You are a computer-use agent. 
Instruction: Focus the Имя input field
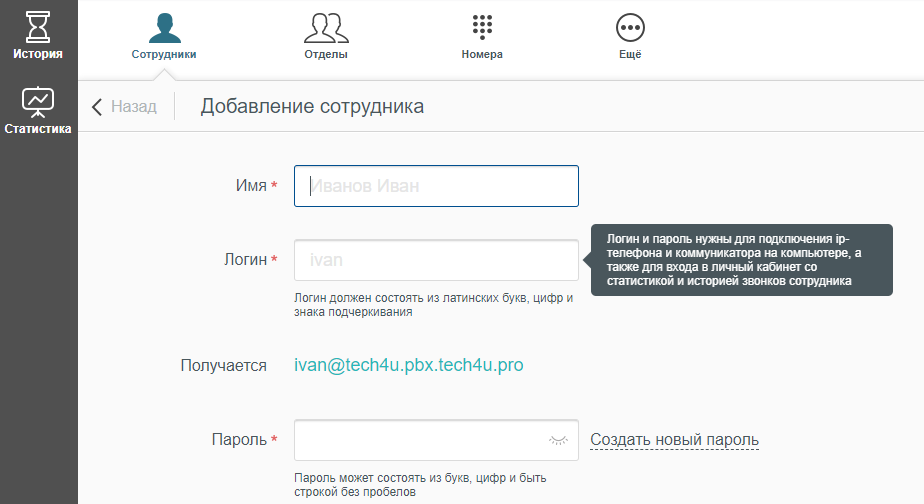point(436,186)
